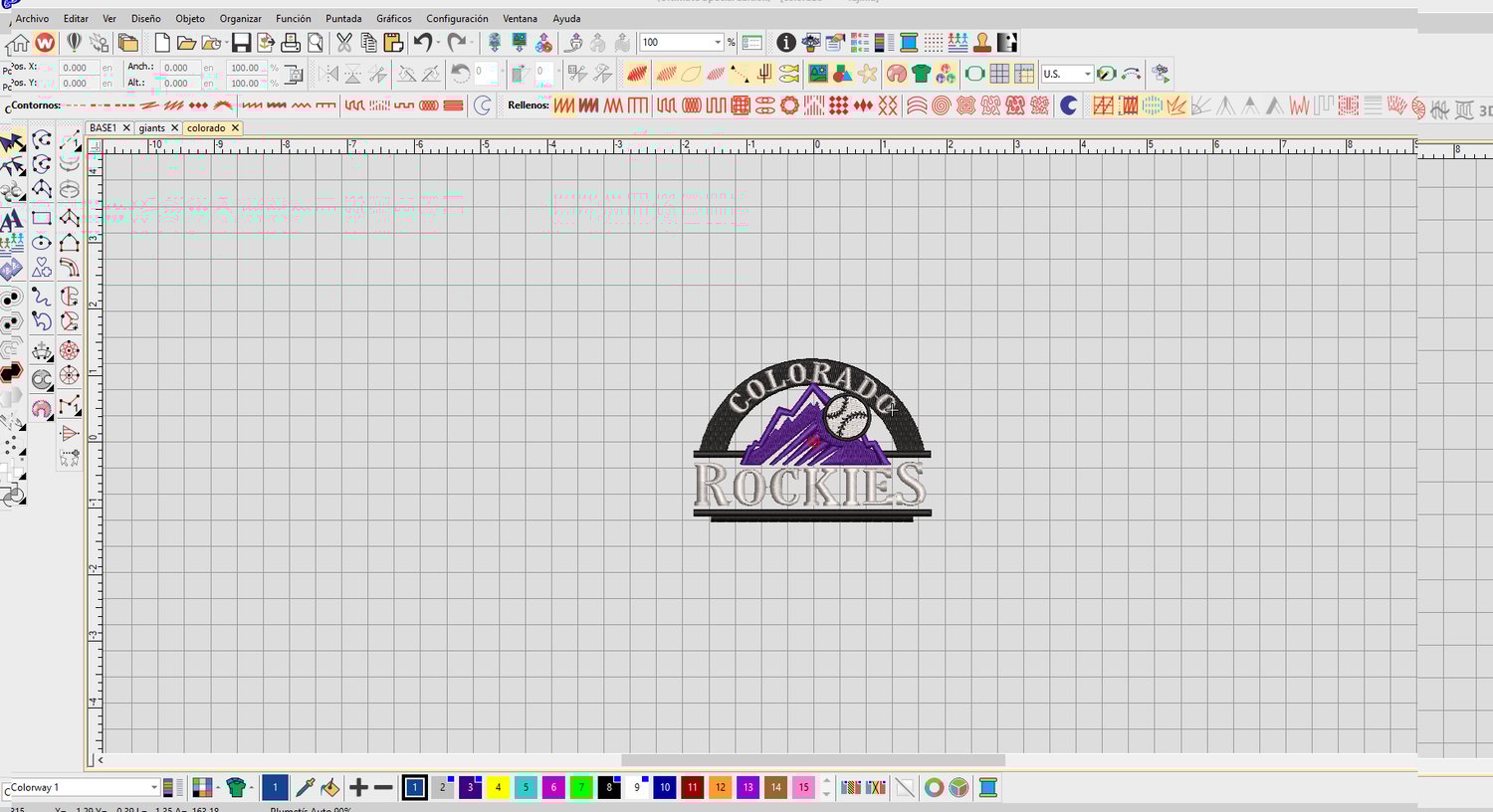Close the colorado design tab
Screen dimensions: 1493x812
click(x=235, y=127)
